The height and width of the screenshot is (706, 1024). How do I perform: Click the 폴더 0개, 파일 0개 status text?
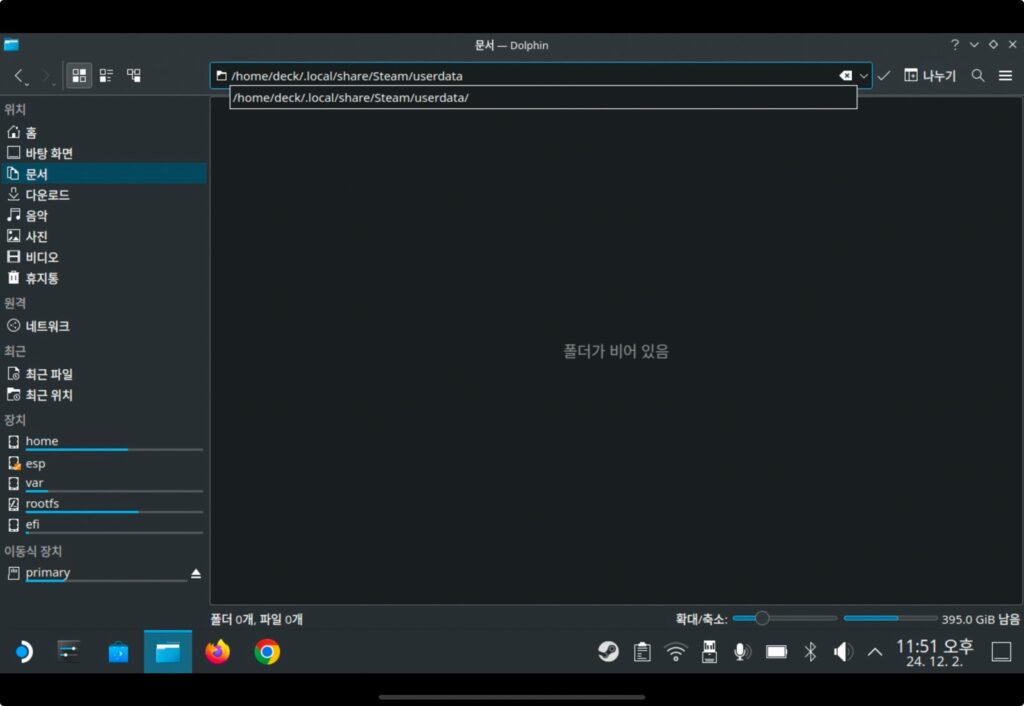pos(257,619)
